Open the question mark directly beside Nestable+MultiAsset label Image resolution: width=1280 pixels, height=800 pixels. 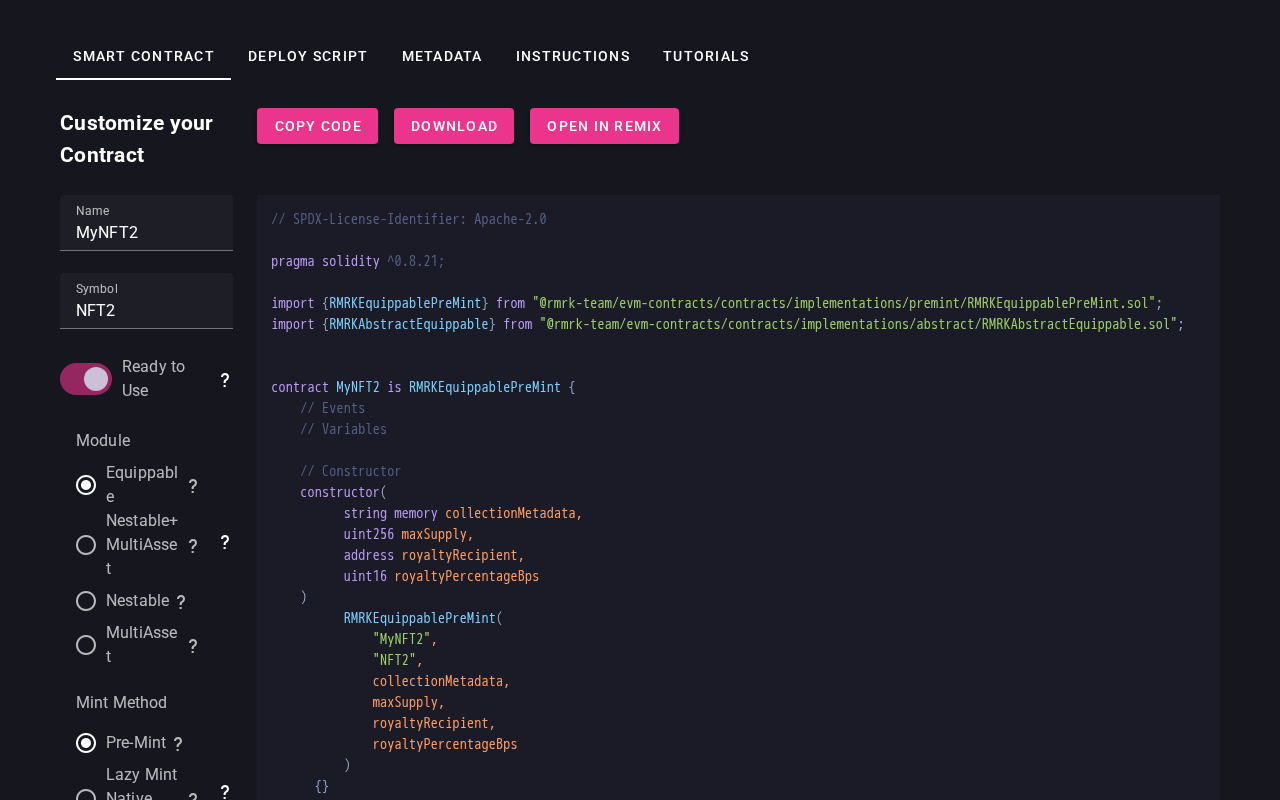[x=193, y=546]
